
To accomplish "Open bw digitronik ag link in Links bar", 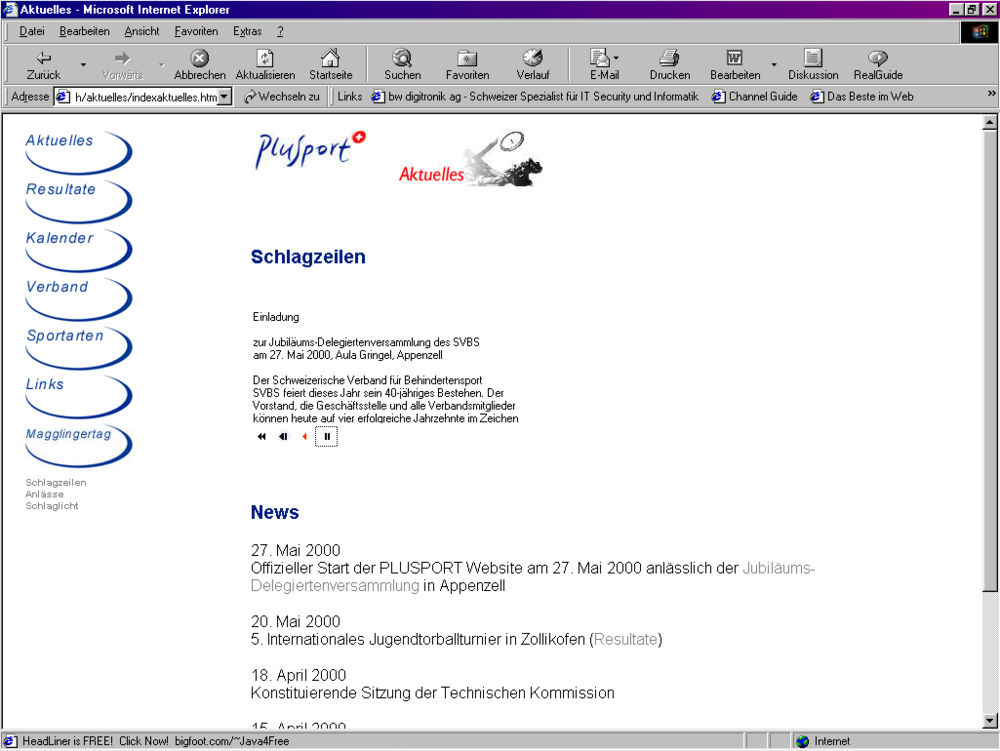I will pos(535,97).
